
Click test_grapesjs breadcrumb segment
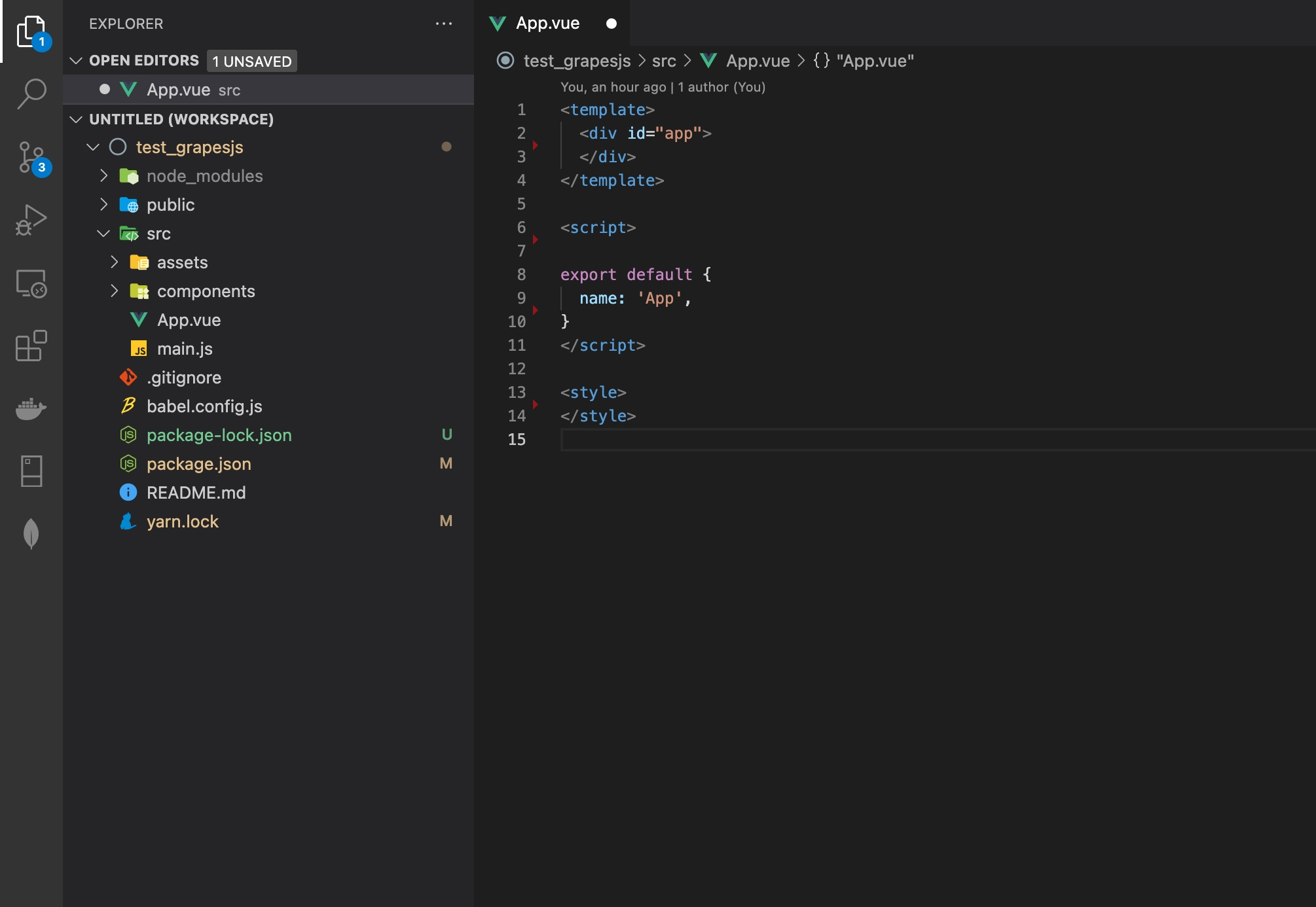pos(577,61)
